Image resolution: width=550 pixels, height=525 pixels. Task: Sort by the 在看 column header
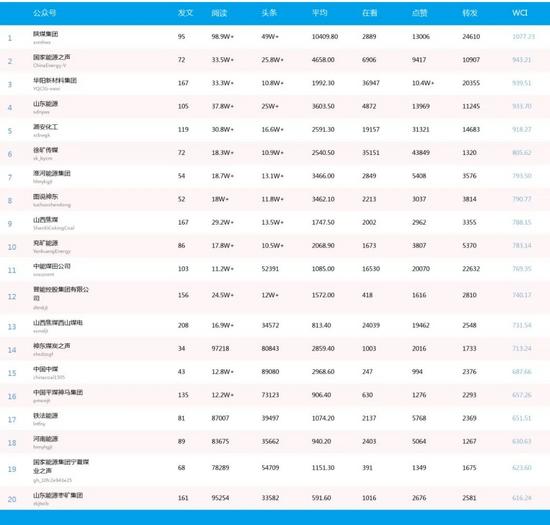(370, 13)
